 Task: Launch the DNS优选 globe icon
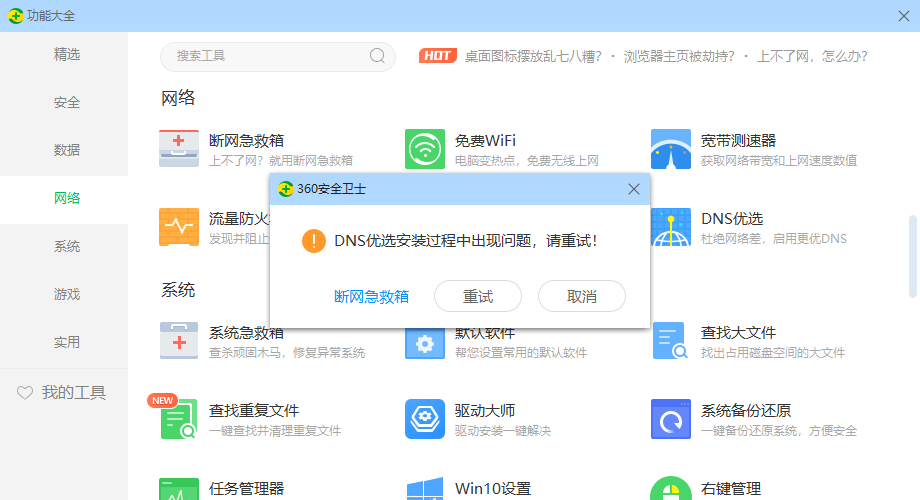[x=671, y=227]
